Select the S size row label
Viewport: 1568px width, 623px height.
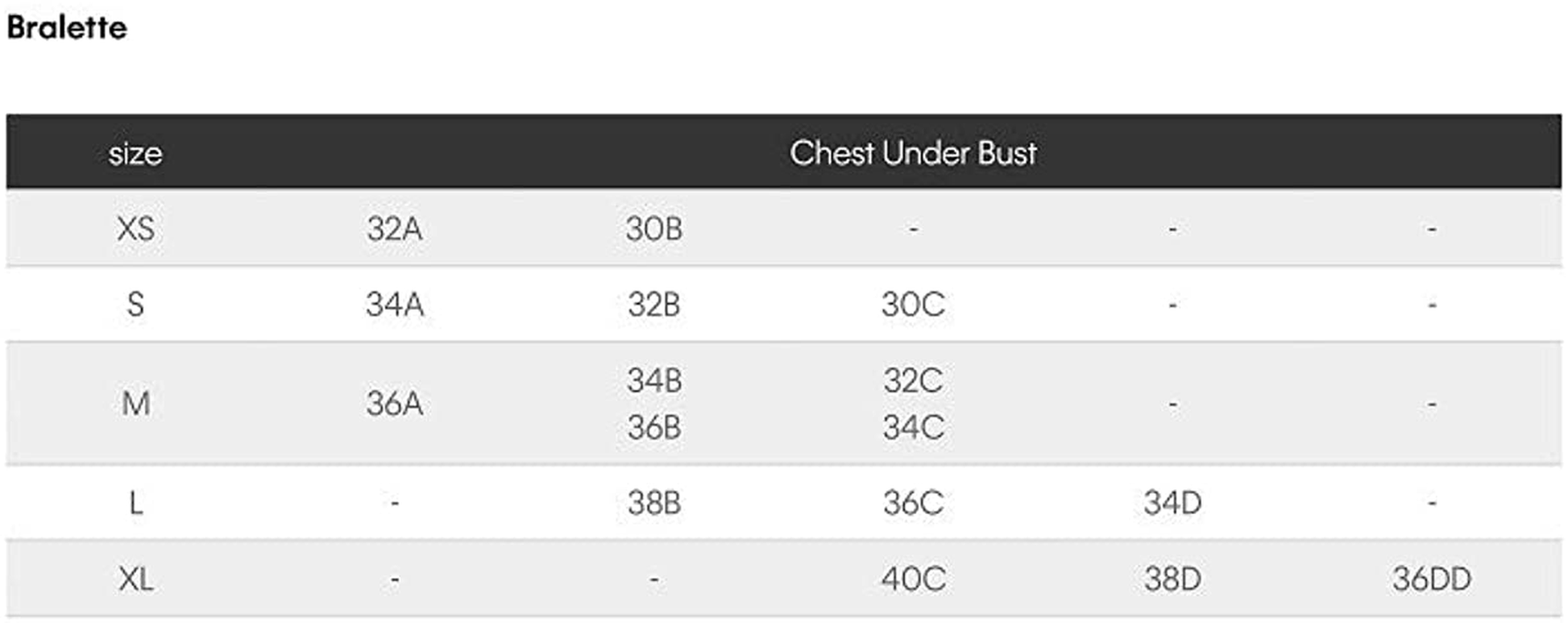pyautogui.click(x=135, y=305)
